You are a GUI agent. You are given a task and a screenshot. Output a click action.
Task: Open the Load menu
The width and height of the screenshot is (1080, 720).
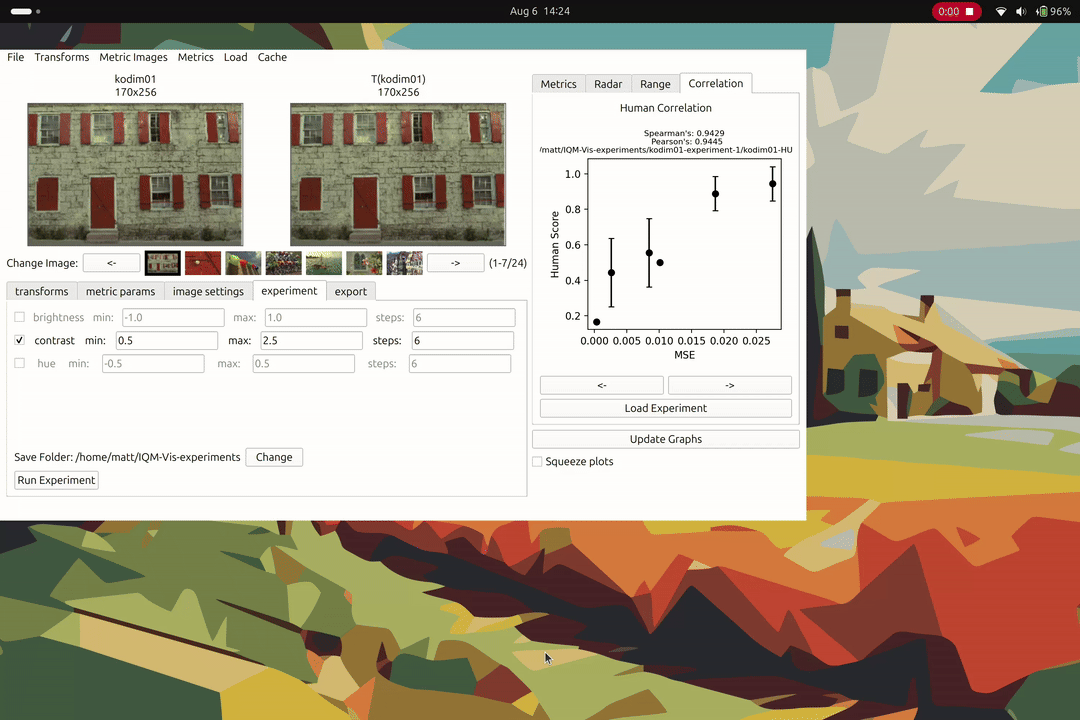coord(236,57)
